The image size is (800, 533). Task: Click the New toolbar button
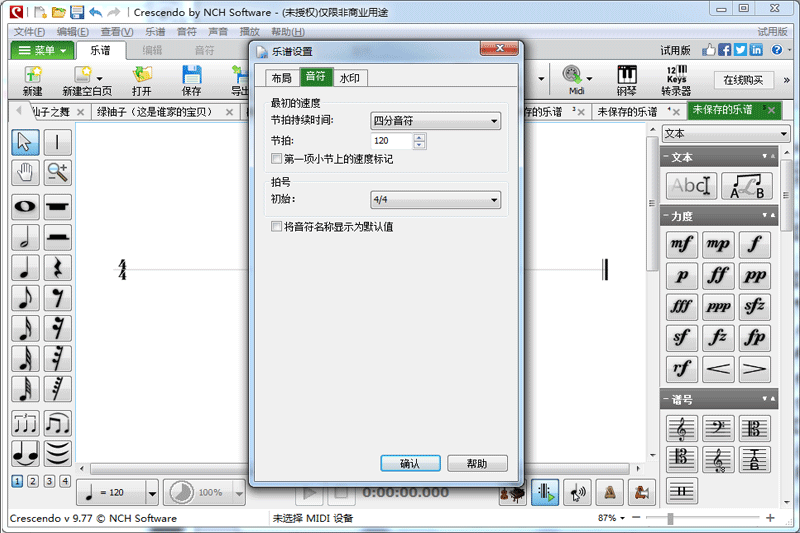33,81
